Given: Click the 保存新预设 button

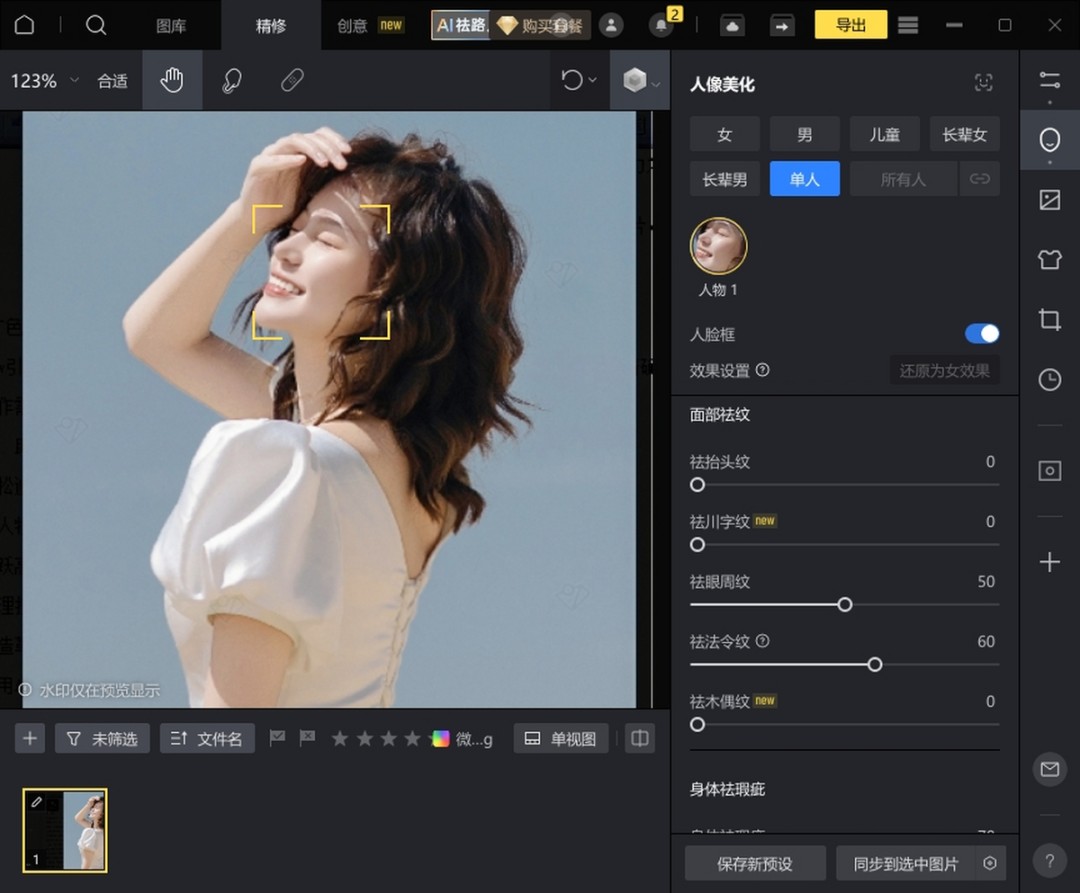Looking at the screenshot, I should pyautogui.click(x=753, y=862).
